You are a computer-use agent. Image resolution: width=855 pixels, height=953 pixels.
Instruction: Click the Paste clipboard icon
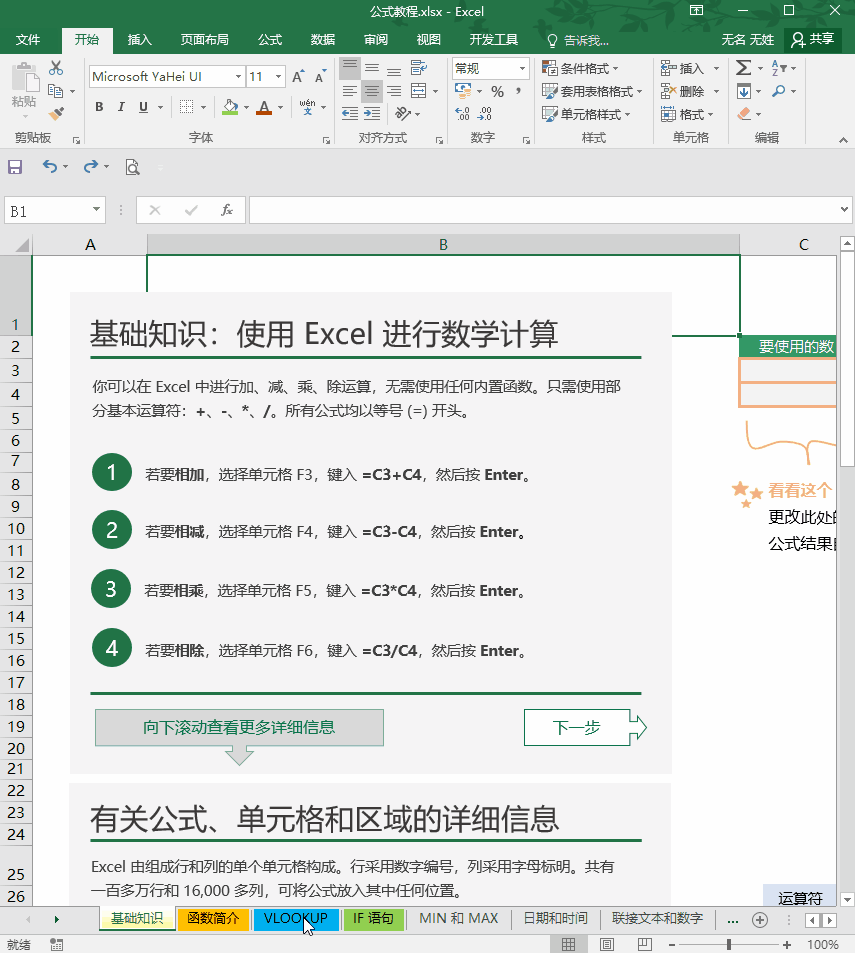click(24, 78)
